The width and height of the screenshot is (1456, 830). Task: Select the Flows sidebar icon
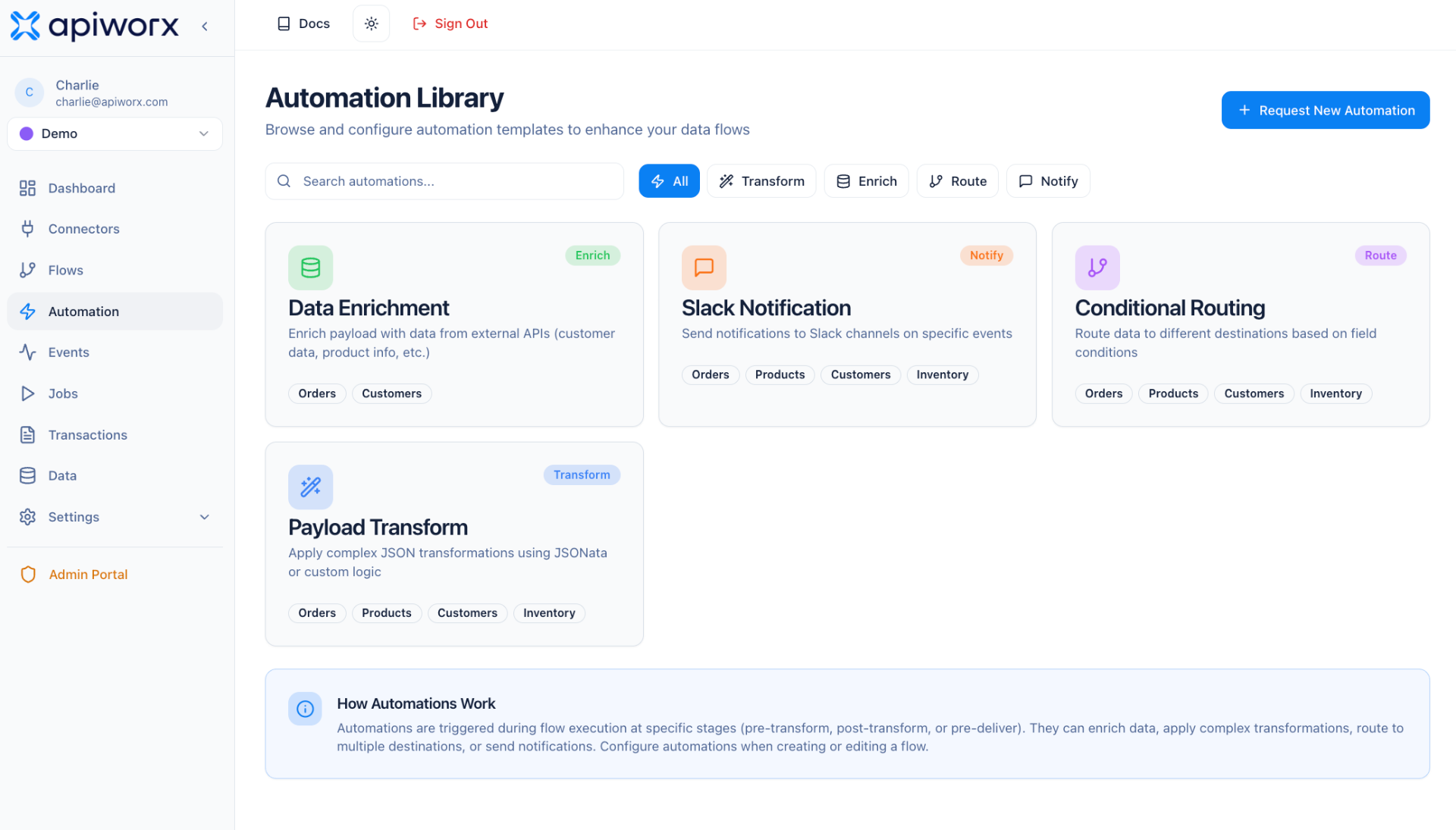(x=28, y=270)
